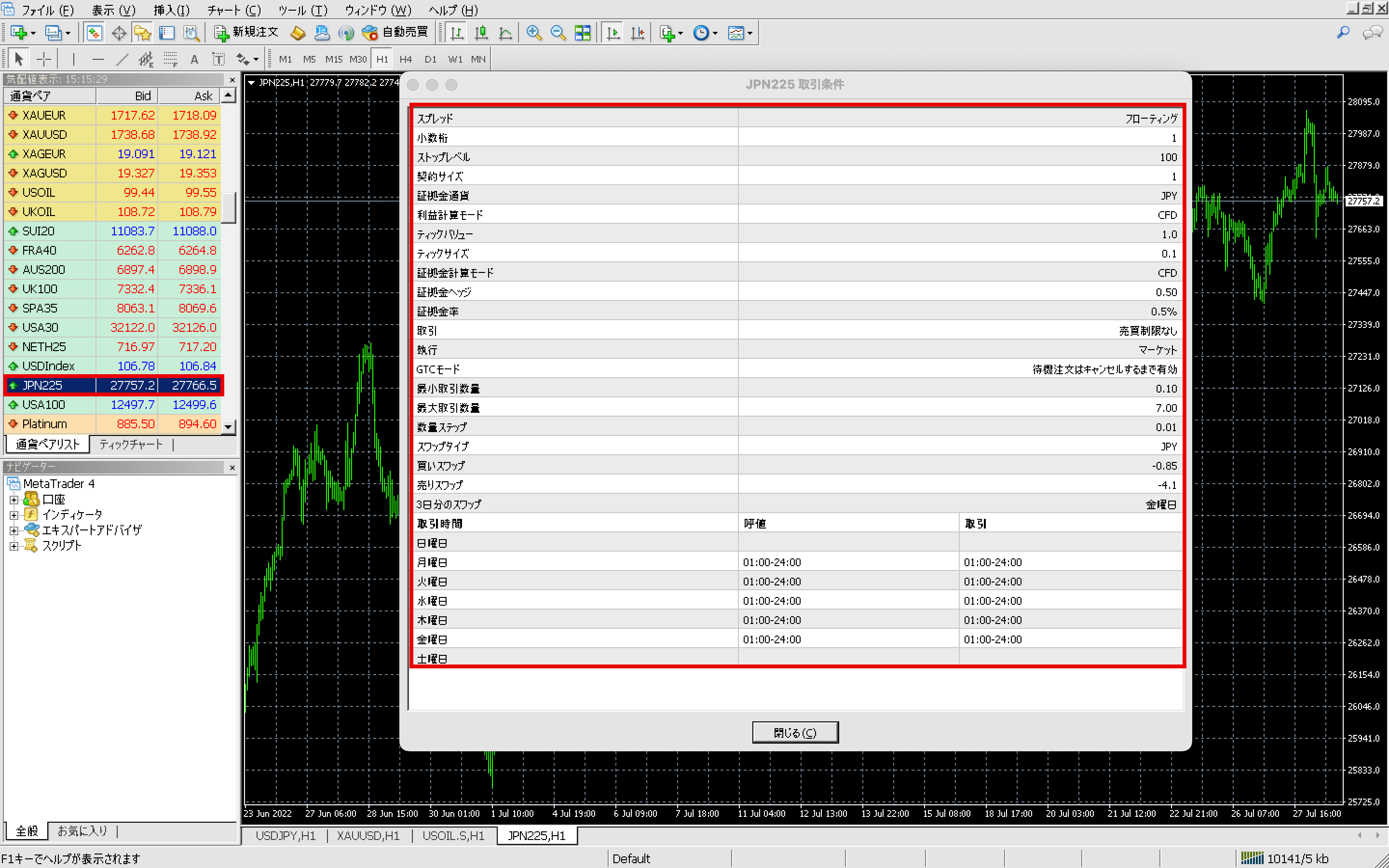Expand the エキスパートアドバイザ tree node
Image resolution: width=1389 pixels, height=868 pixels.
(14, 530)
